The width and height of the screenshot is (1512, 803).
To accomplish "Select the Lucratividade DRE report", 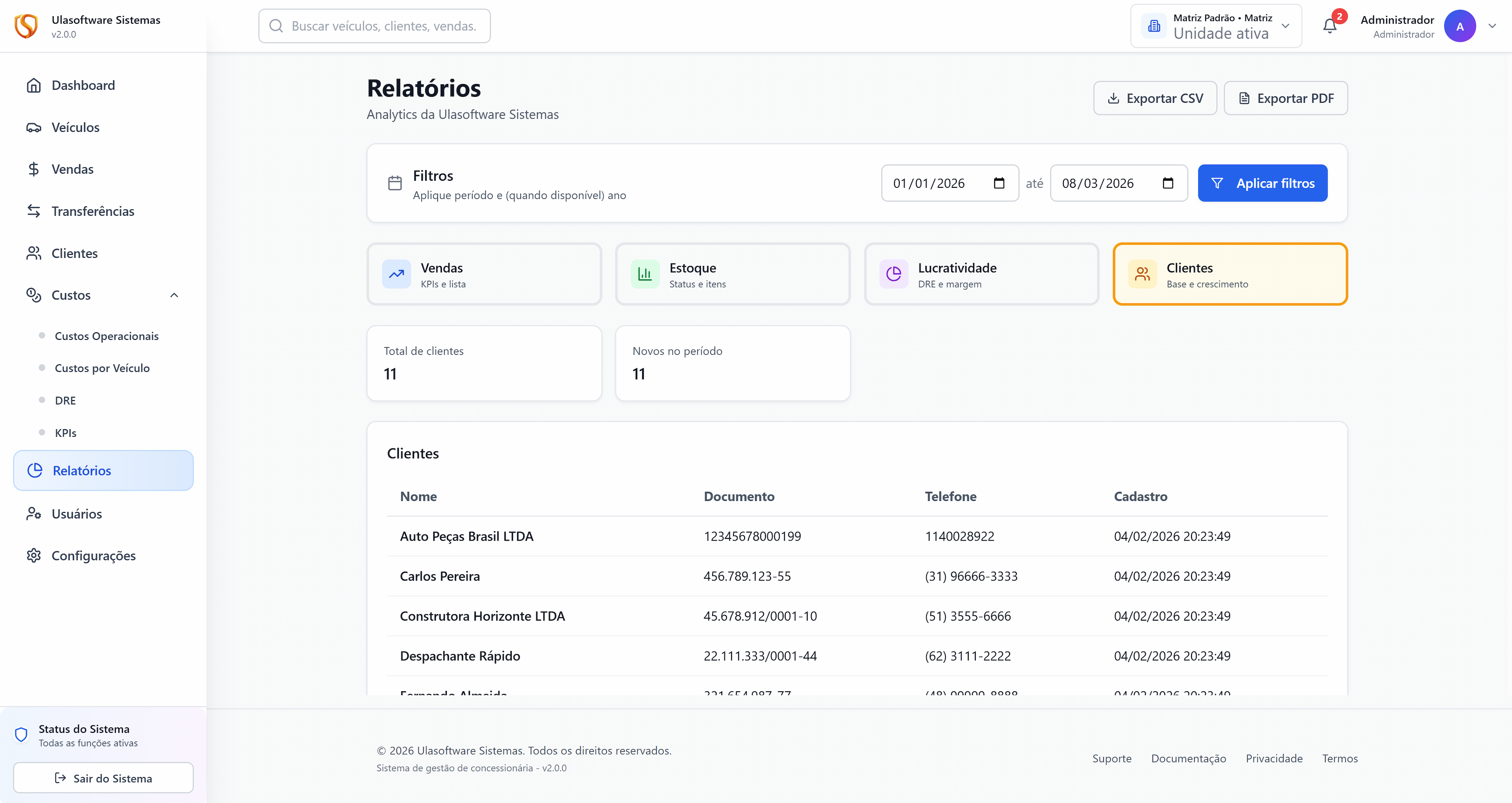I will (981, 274).
